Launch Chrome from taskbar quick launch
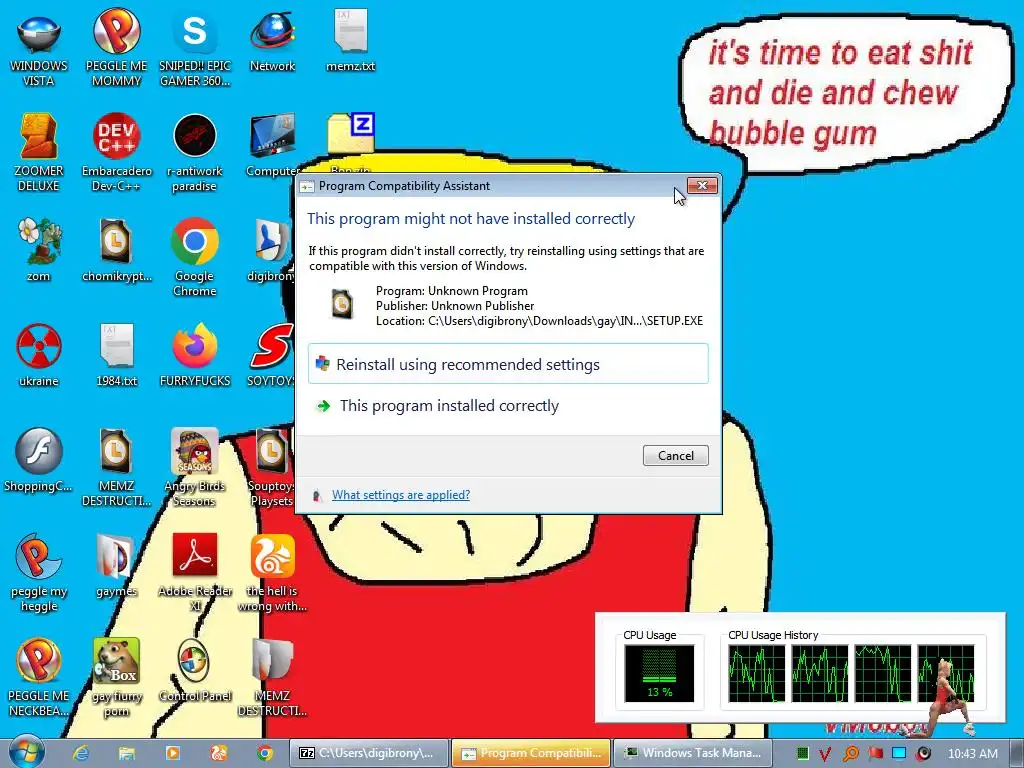The image size is (1024, 768). tap(264, 753)
